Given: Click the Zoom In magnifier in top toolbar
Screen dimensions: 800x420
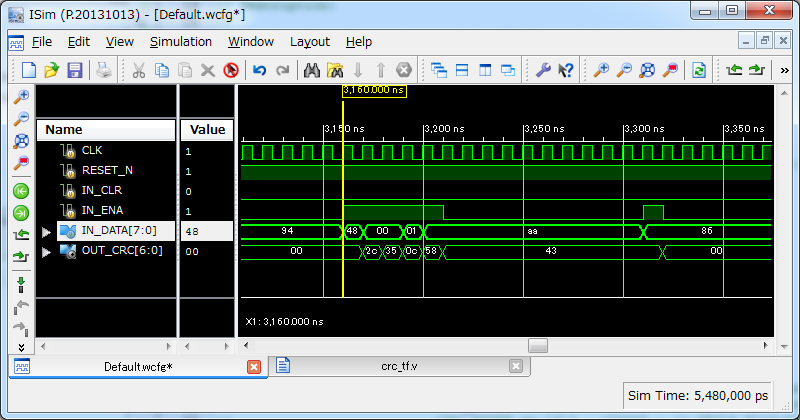Looking at the screenshot, I should click(602, 70).
